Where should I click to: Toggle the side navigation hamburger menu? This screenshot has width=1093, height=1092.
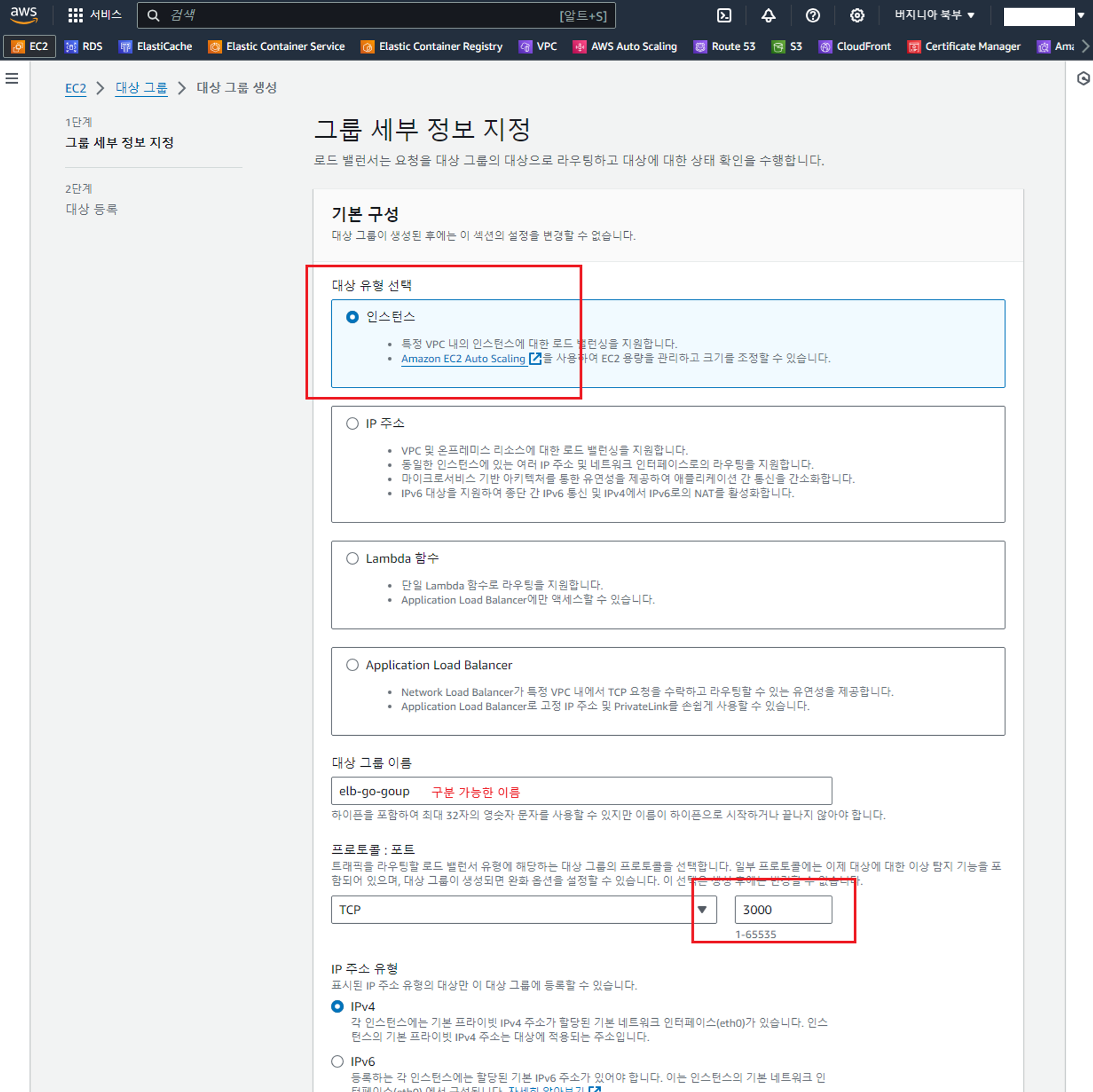[12, 79]
